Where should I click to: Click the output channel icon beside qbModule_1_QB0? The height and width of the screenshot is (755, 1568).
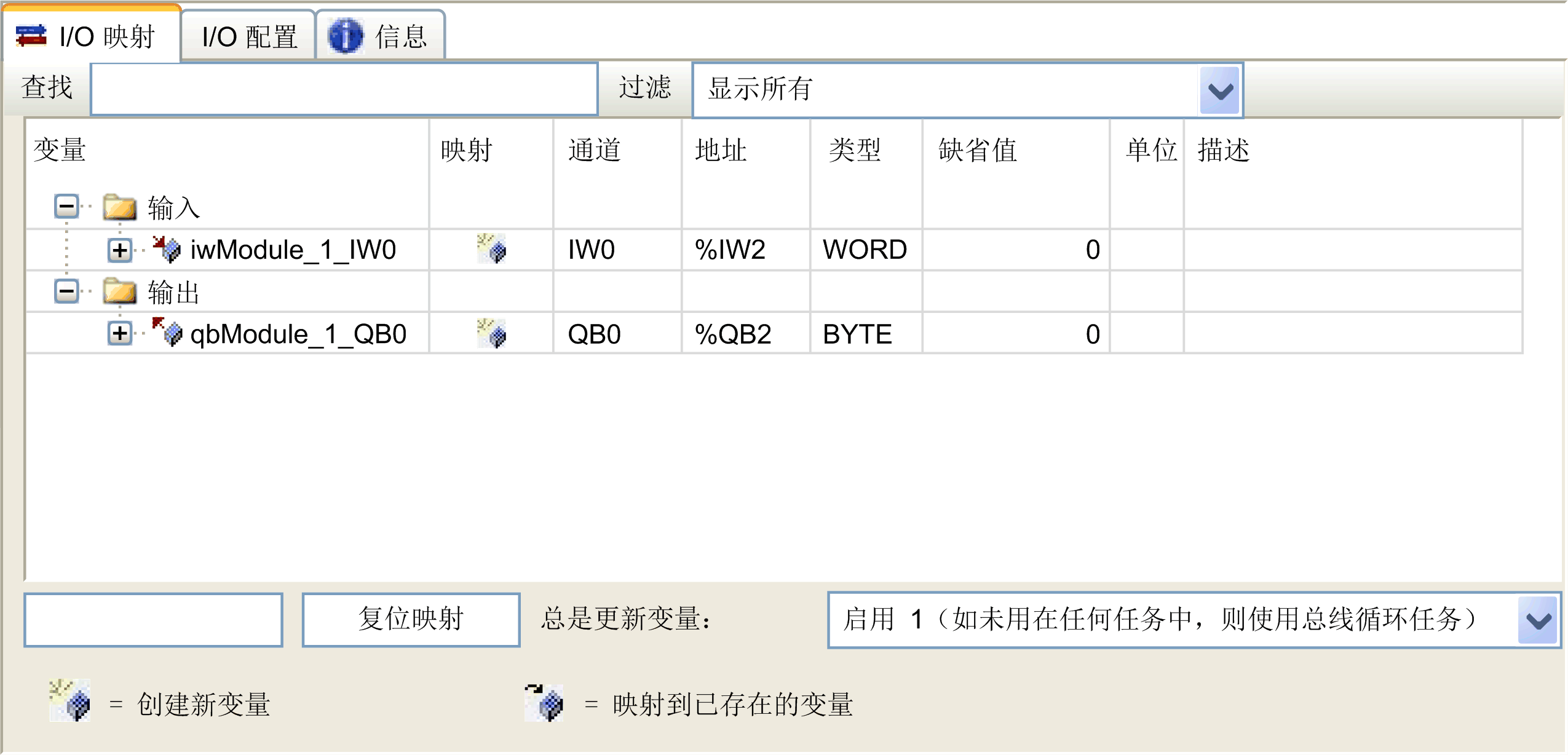click(167, 333)
